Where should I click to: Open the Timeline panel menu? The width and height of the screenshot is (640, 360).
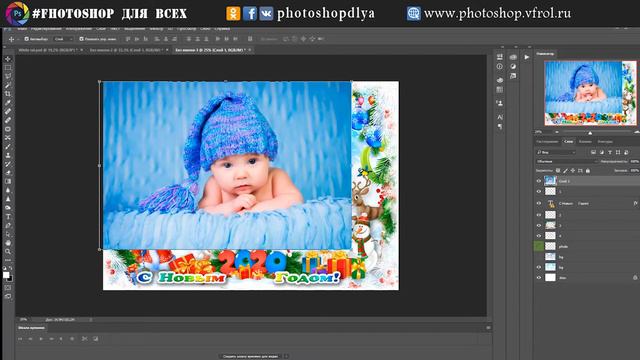tap(488, 328)
